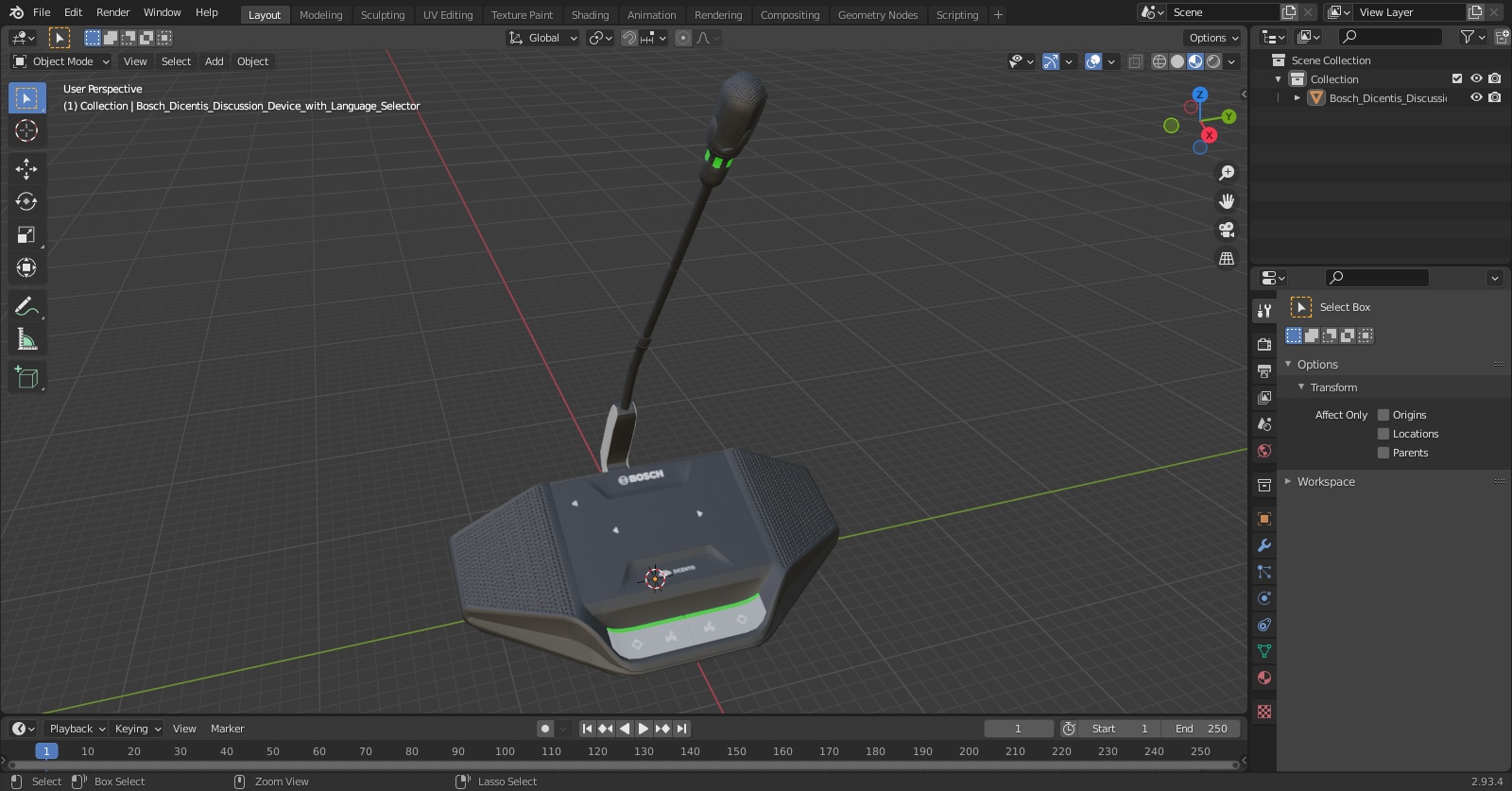Screen dimensions: 1512x791
Task: Toggle proportional editing
Action: point(683,38)
